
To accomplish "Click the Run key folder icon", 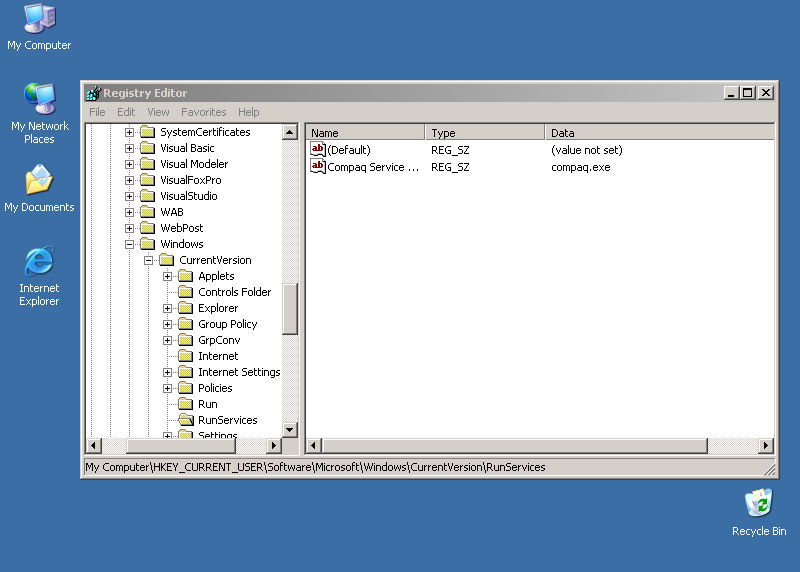I will click(x=186, y=404).
